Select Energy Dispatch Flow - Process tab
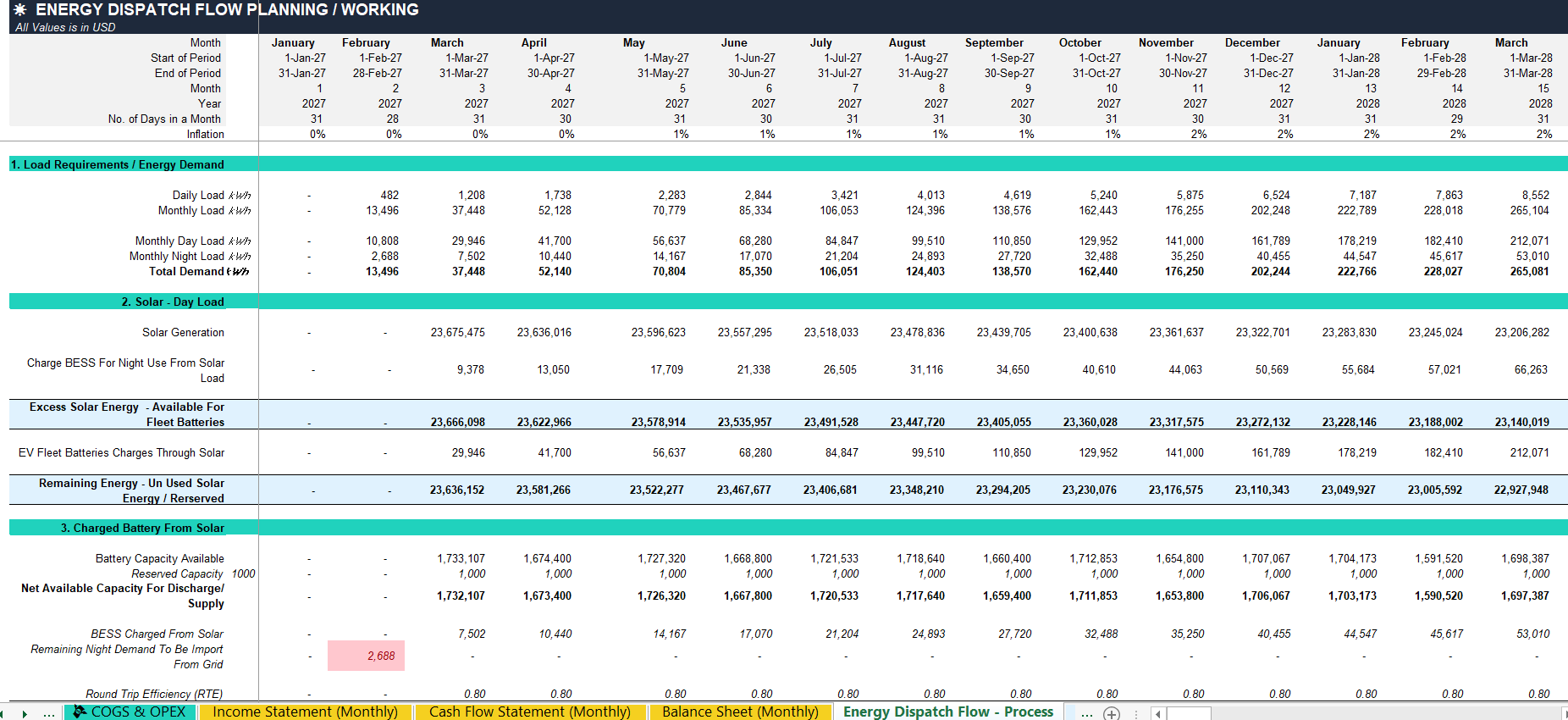This screenshot has height=720, width=1568. click(x=948, y=712)
